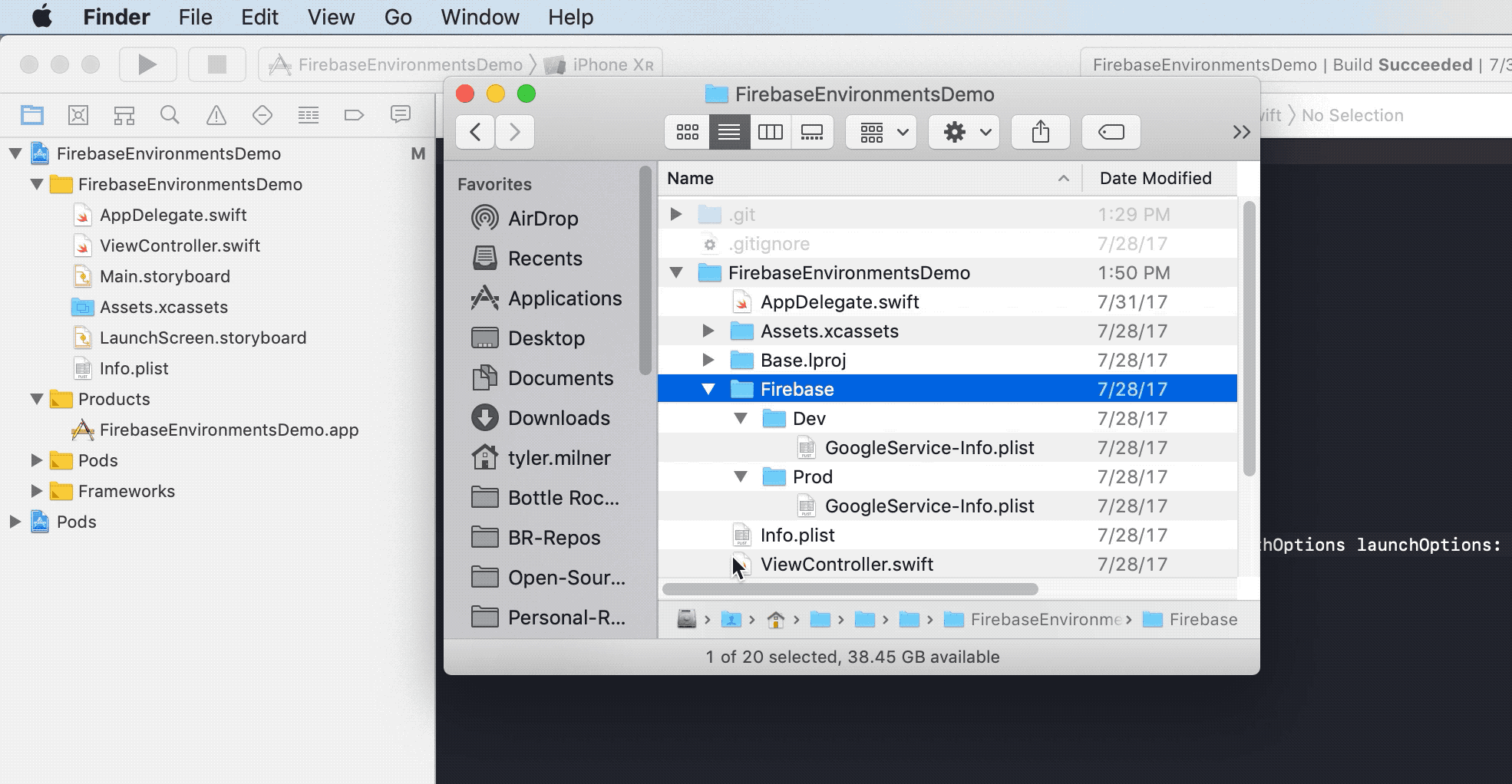Open the Help menu
This screenshot has height=784, width=1512.
pyautogui.click(x=570, y=17)
